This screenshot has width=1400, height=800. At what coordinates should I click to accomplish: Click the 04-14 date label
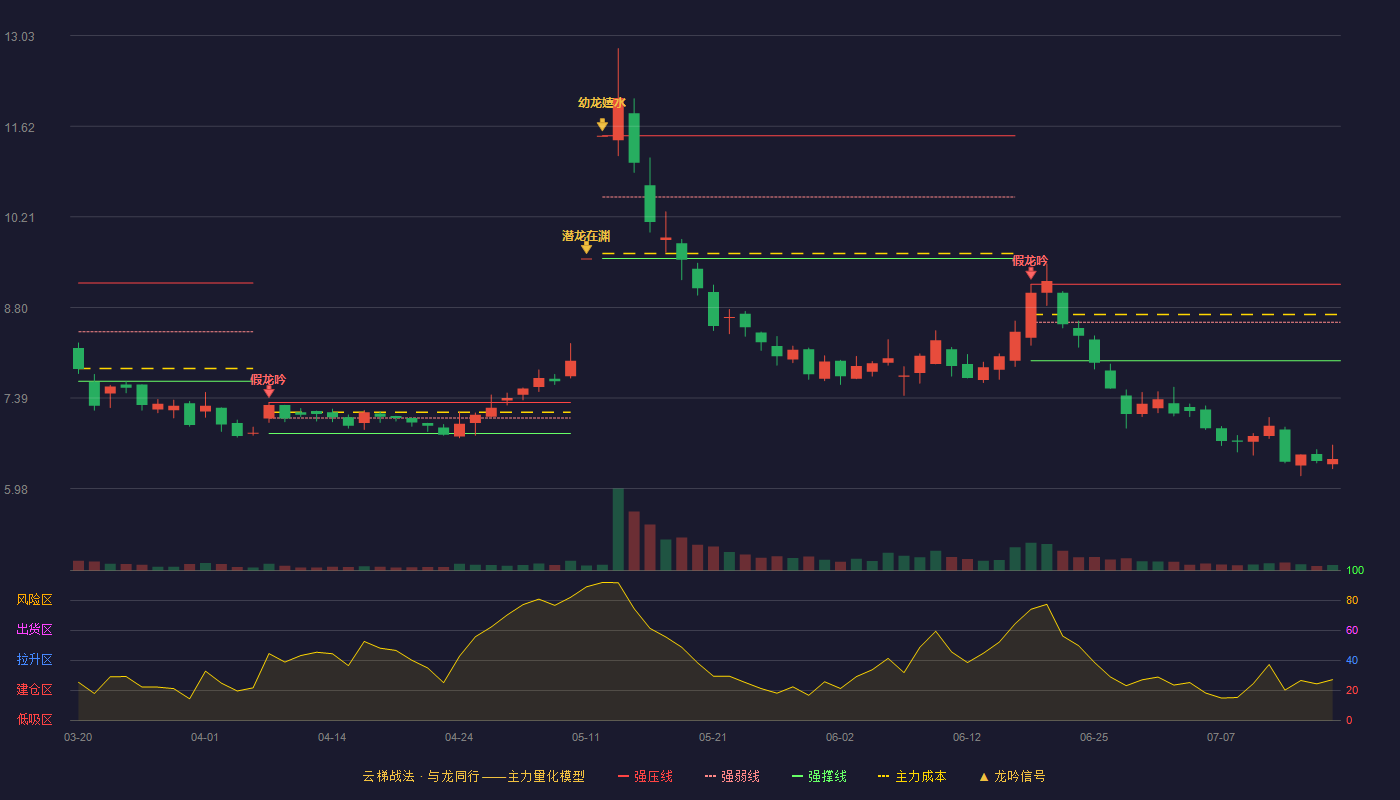pyautogui.click(x=332, y=737)
